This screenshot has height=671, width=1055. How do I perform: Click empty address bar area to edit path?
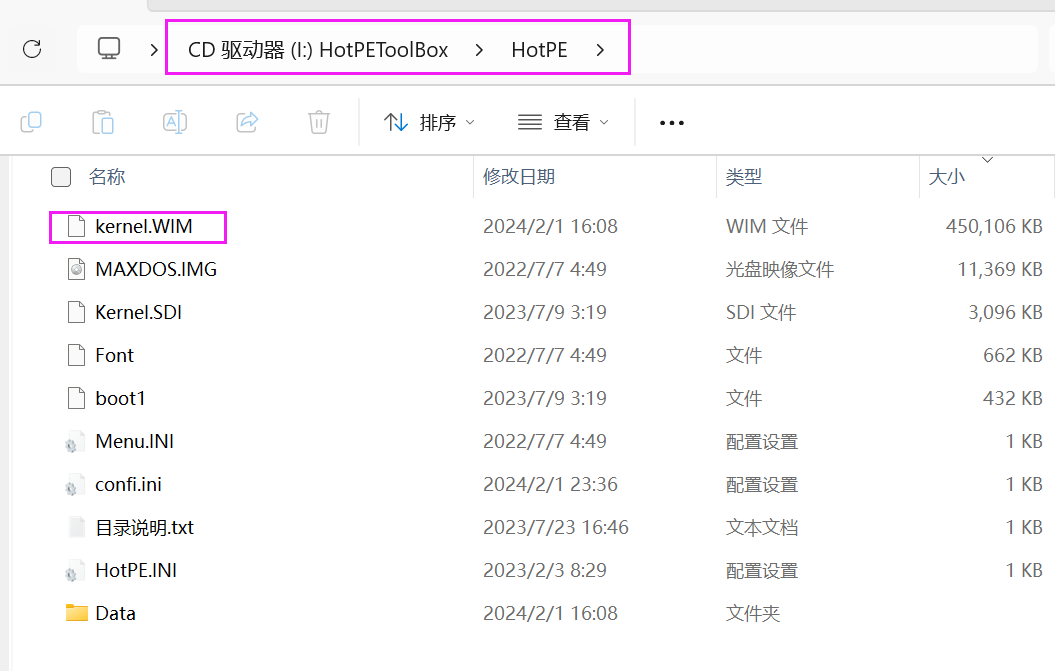coord(834,49)
